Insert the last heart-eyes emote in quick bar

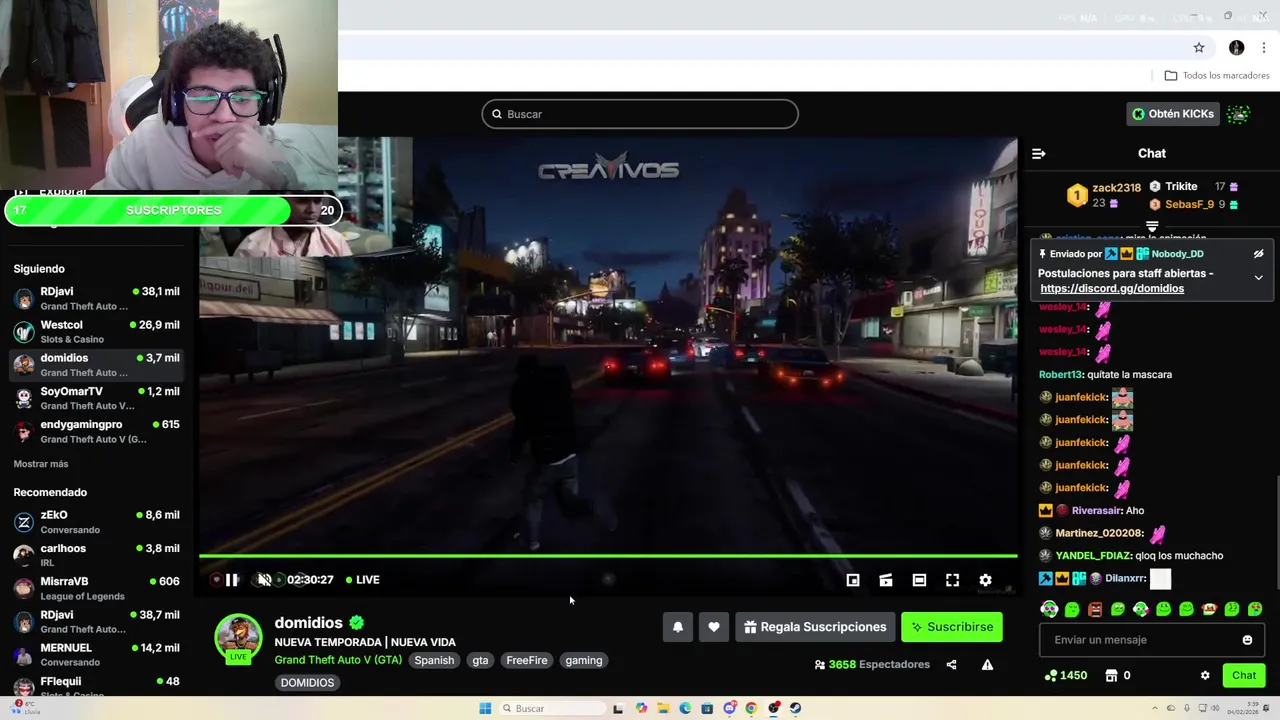pos(1255,609)
